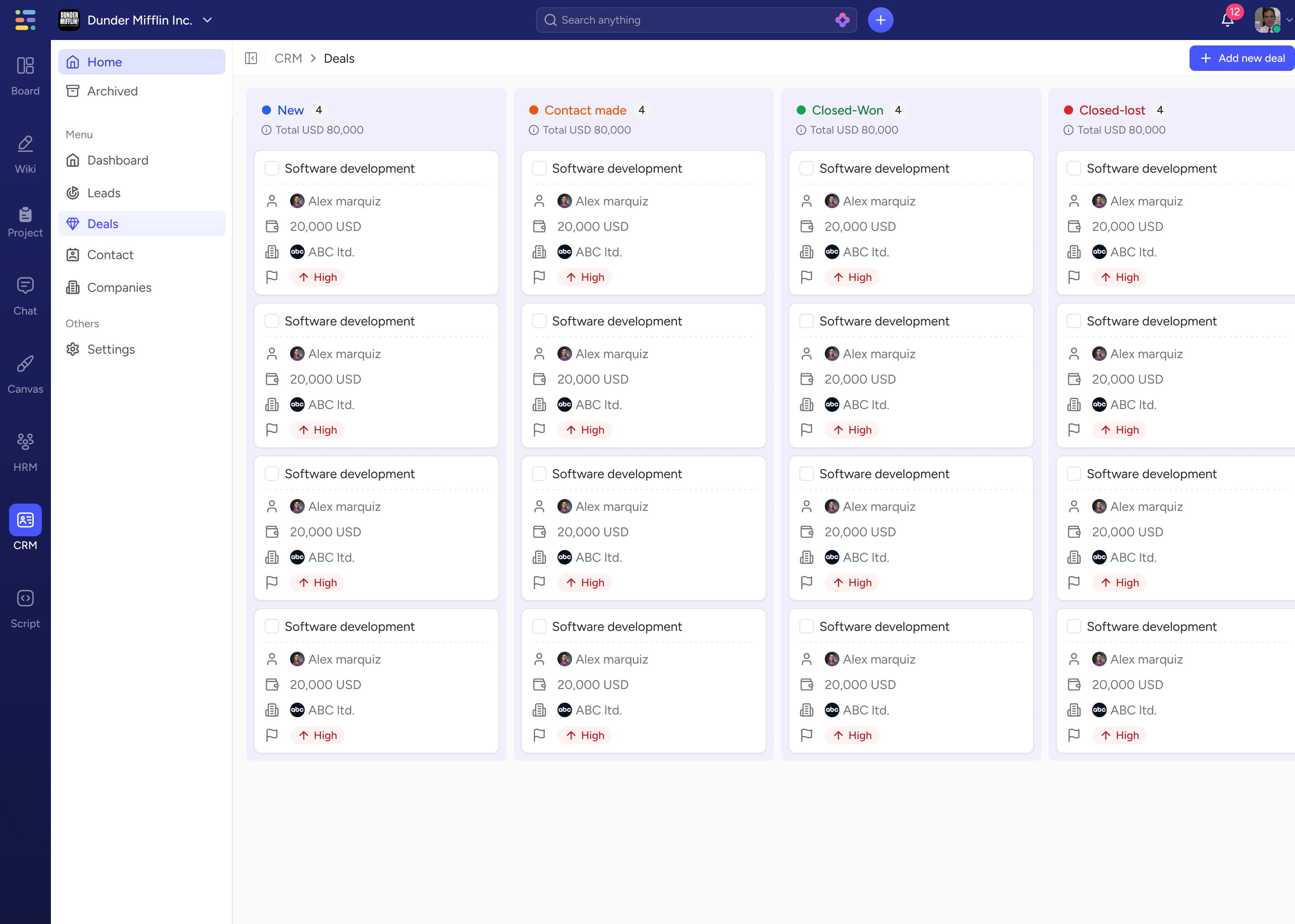
Task: Expand the Dunder Mifflin Inc. workspace dropdown
Action: point(208,20)
